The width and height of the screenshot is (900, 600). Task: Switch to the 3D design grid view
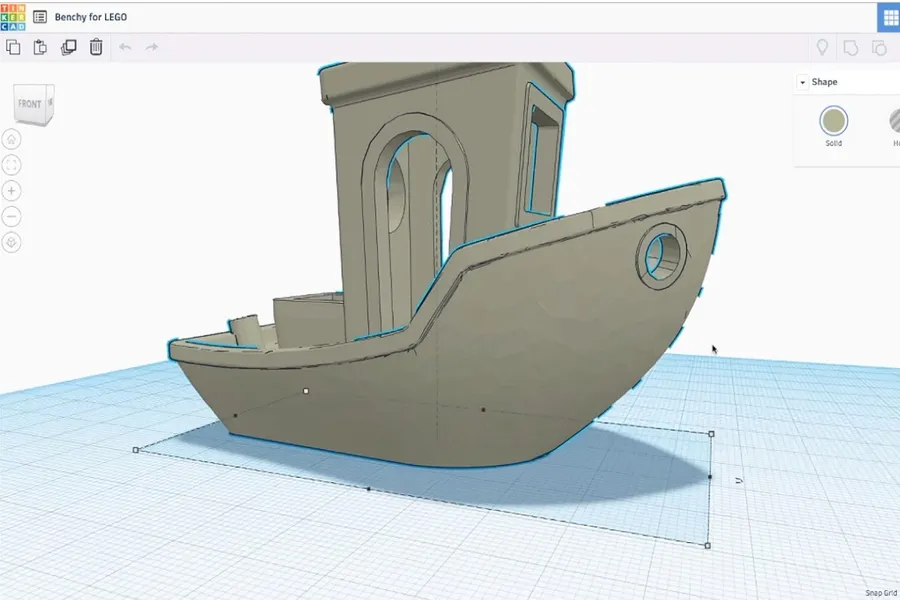coord(889,18)
